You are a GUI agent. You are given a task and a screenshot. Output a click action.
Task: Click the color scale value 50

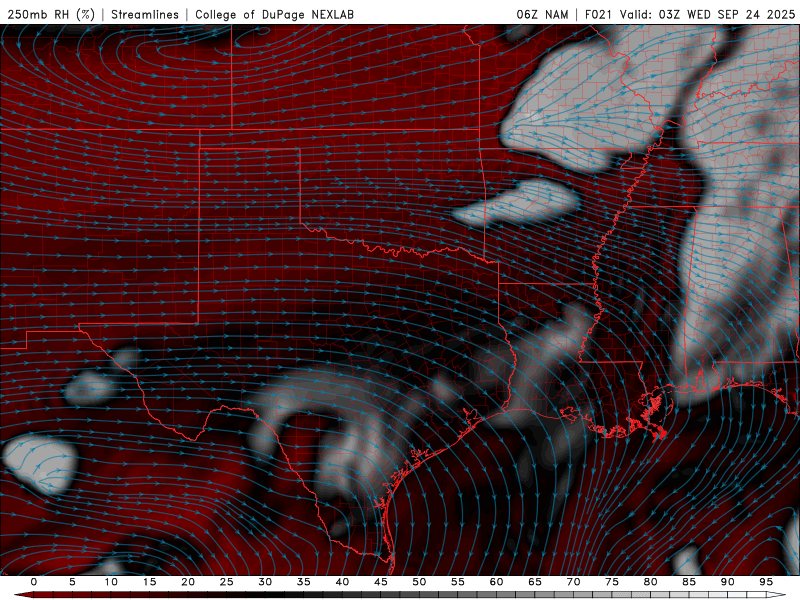pyautogui.click(x=419, y=582)
